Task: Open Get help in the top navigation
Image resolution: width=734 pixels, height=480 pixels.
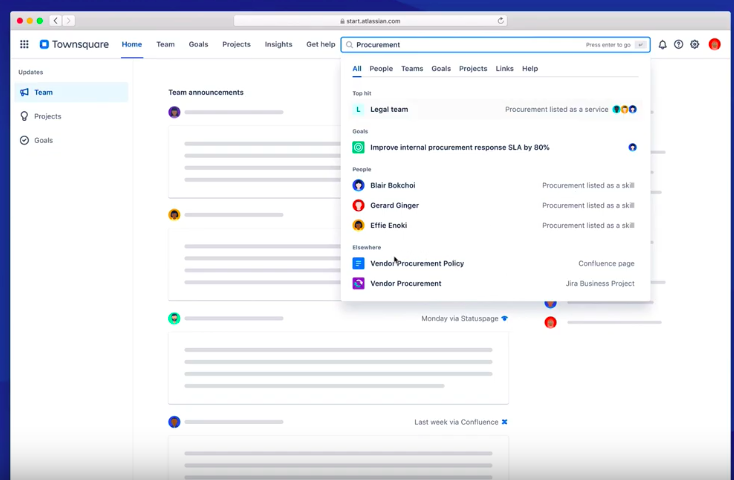Action: tap(321, 44)
